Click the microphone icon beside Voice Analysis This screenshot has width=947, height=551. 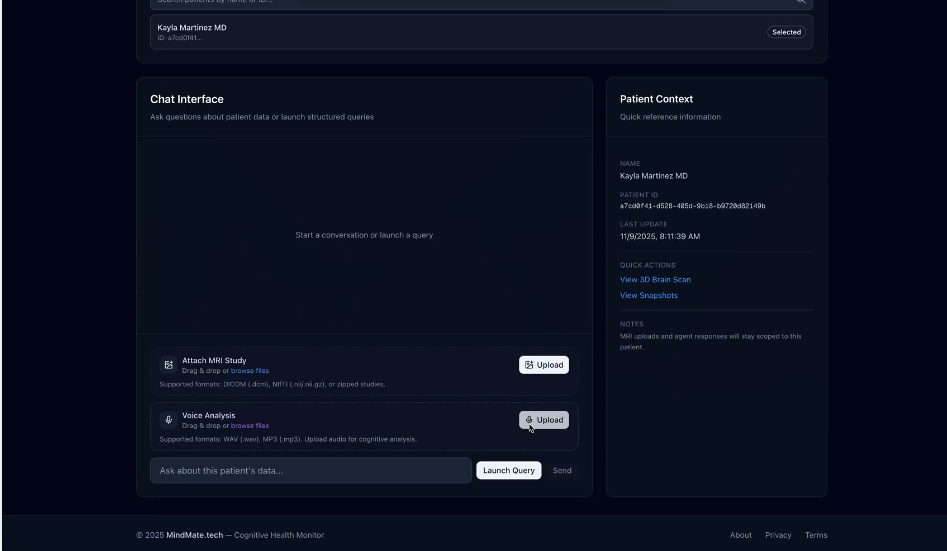[x=169, y=420]
